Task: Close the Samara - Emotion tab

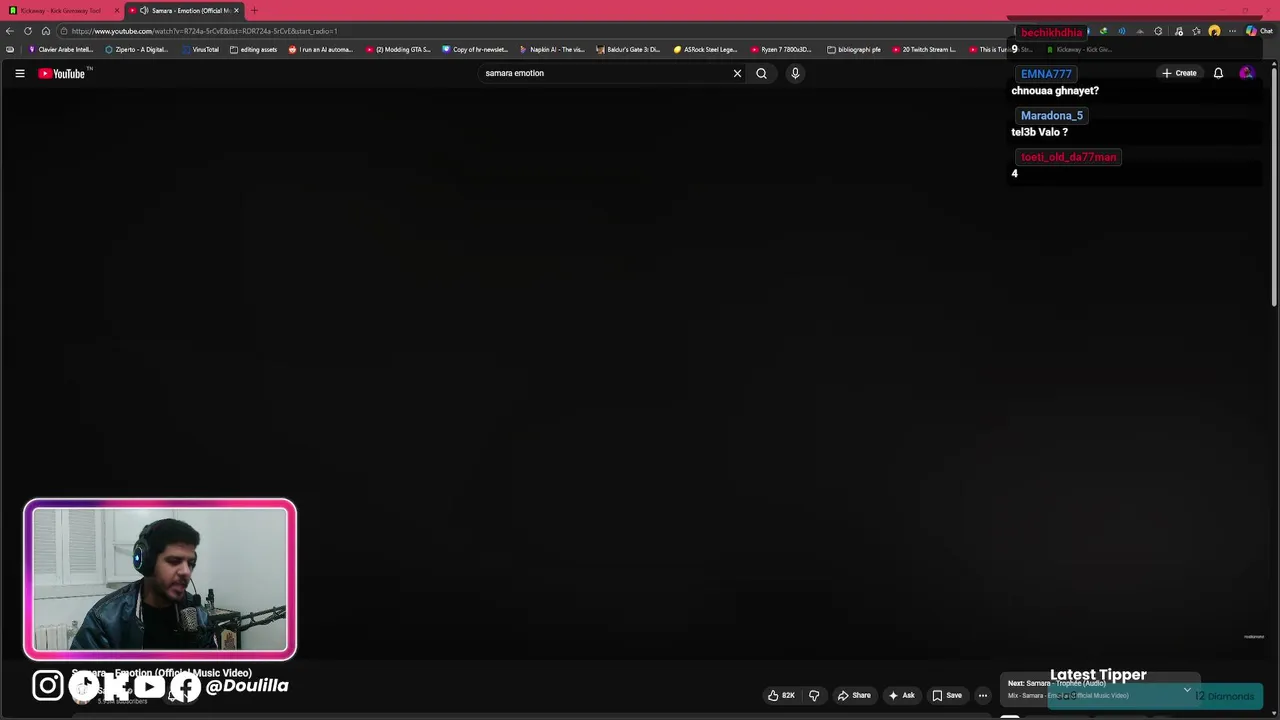Action: [x=236, y=10]
